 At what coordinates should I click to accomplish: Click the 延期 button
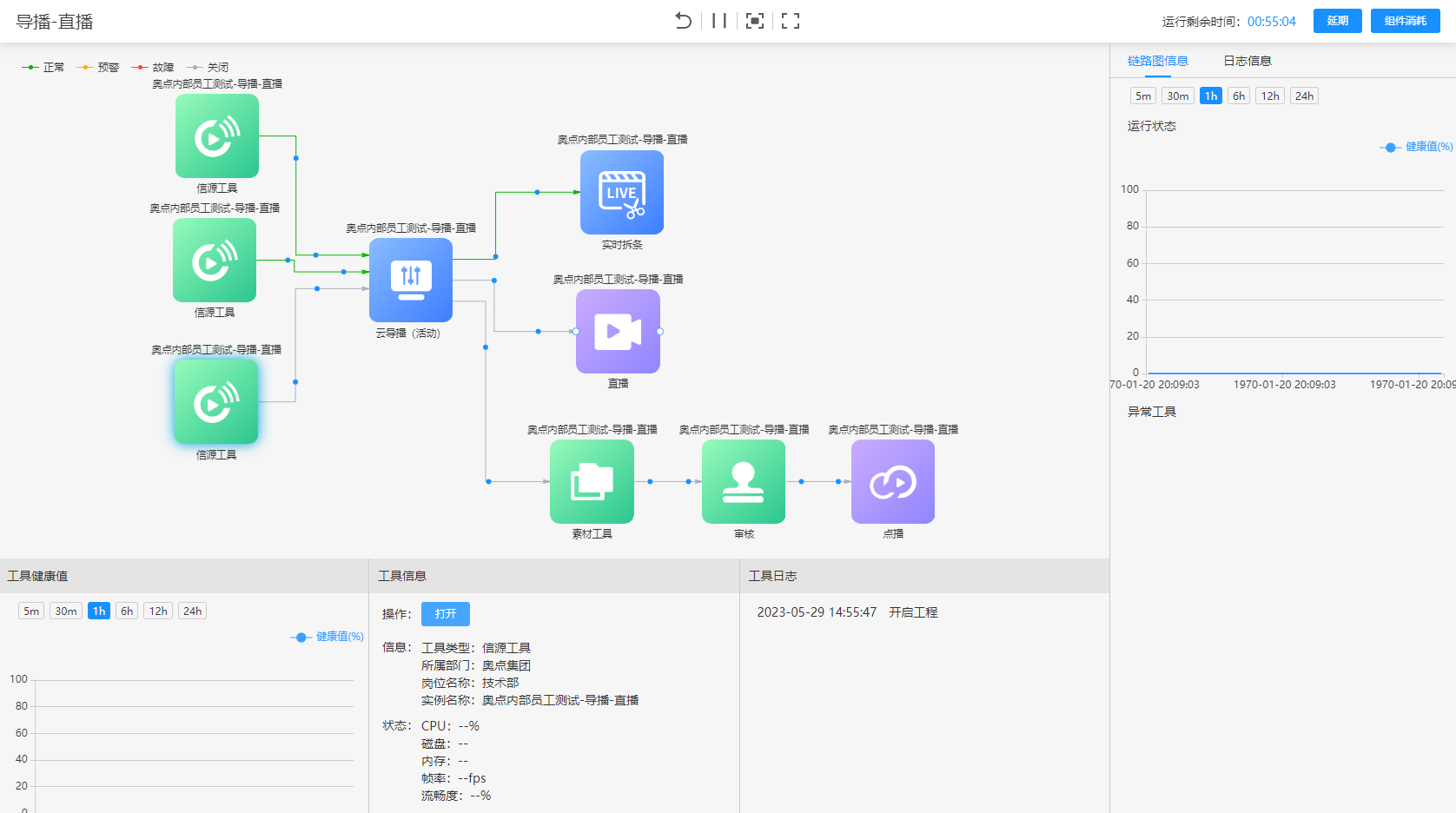(1338, 21)
